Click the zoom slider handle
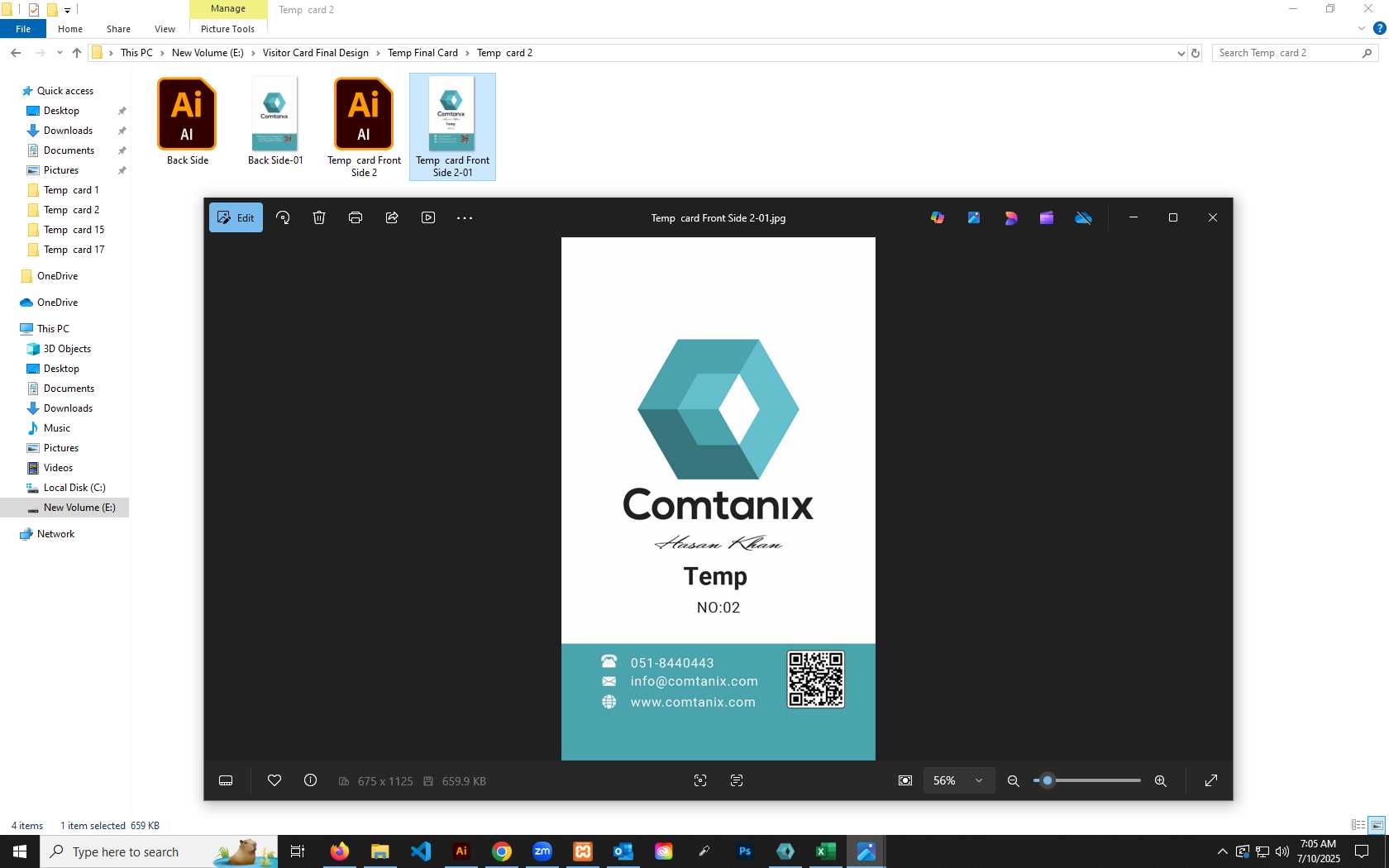The image size is (1389, 868). [x=1047, y=780]
